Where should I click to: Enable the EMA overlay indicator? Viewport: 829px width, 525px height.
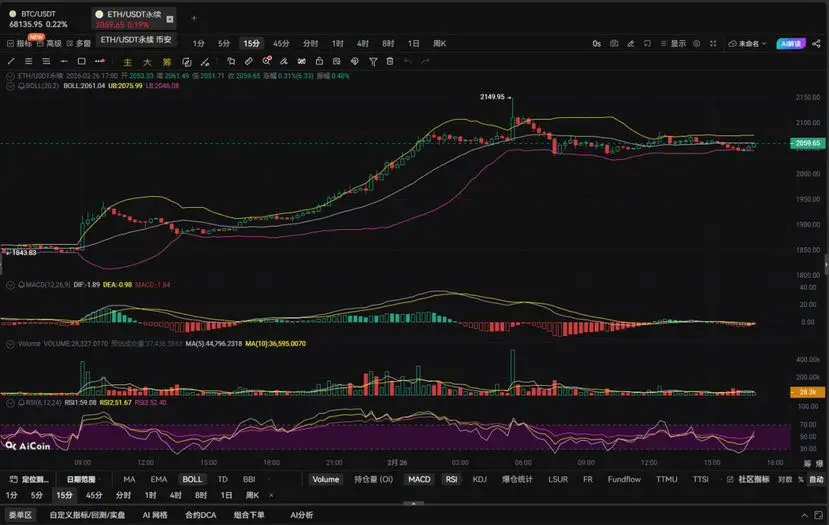pyautogui.click(x=159, y=480)
